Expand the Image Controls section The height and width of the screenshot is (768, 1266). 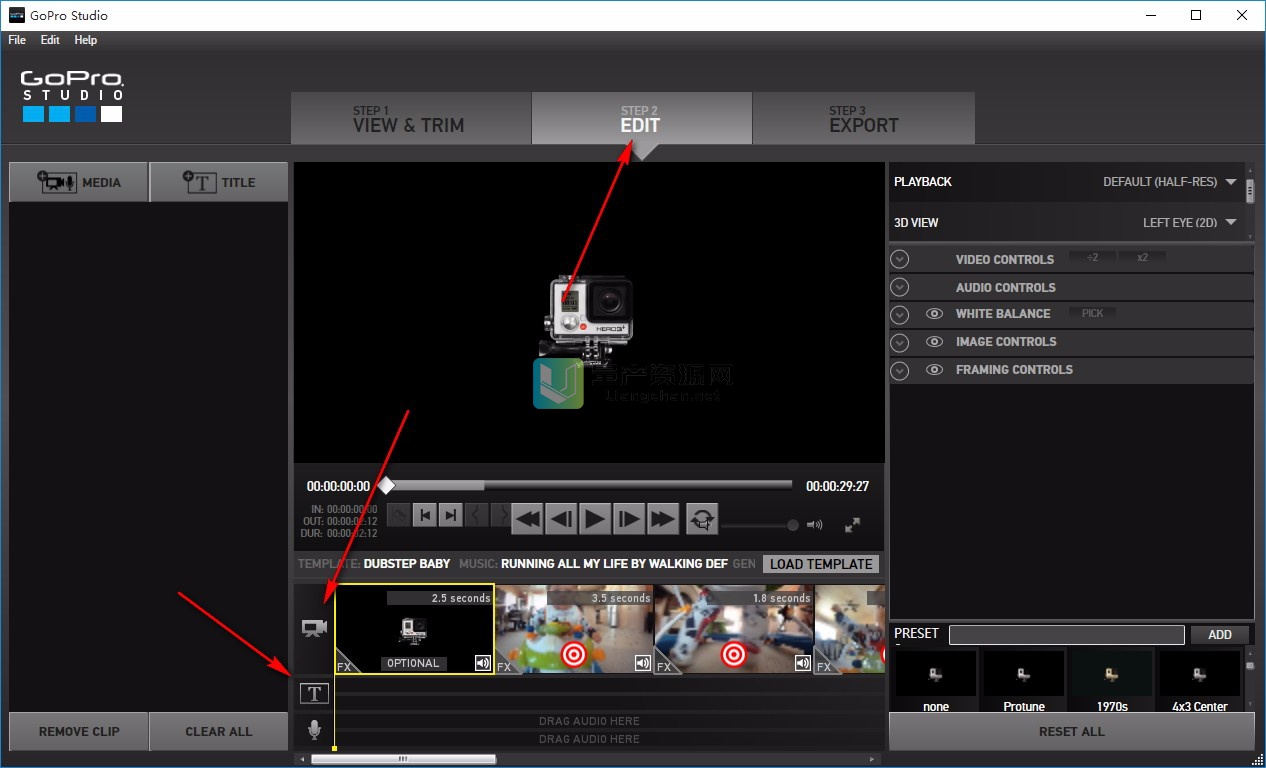point(900,342)
